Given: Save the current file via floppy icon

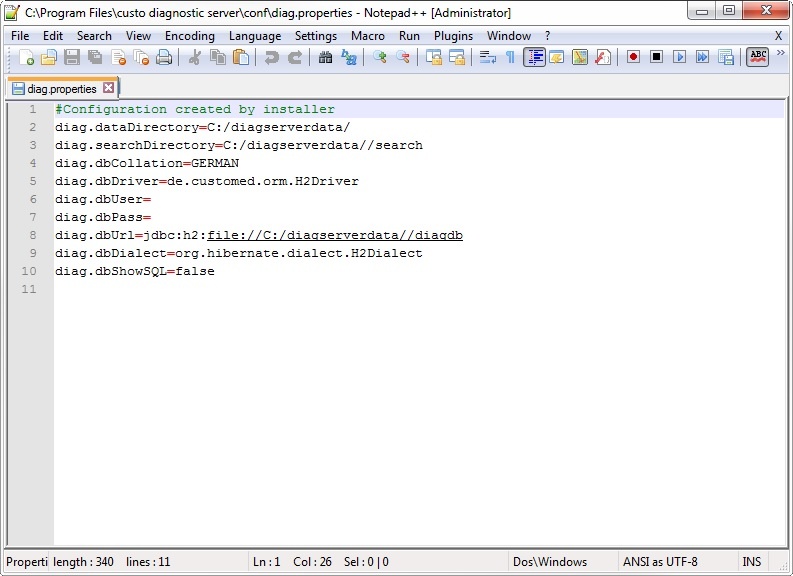Looking at the screenshot, I should click(72, 57).
